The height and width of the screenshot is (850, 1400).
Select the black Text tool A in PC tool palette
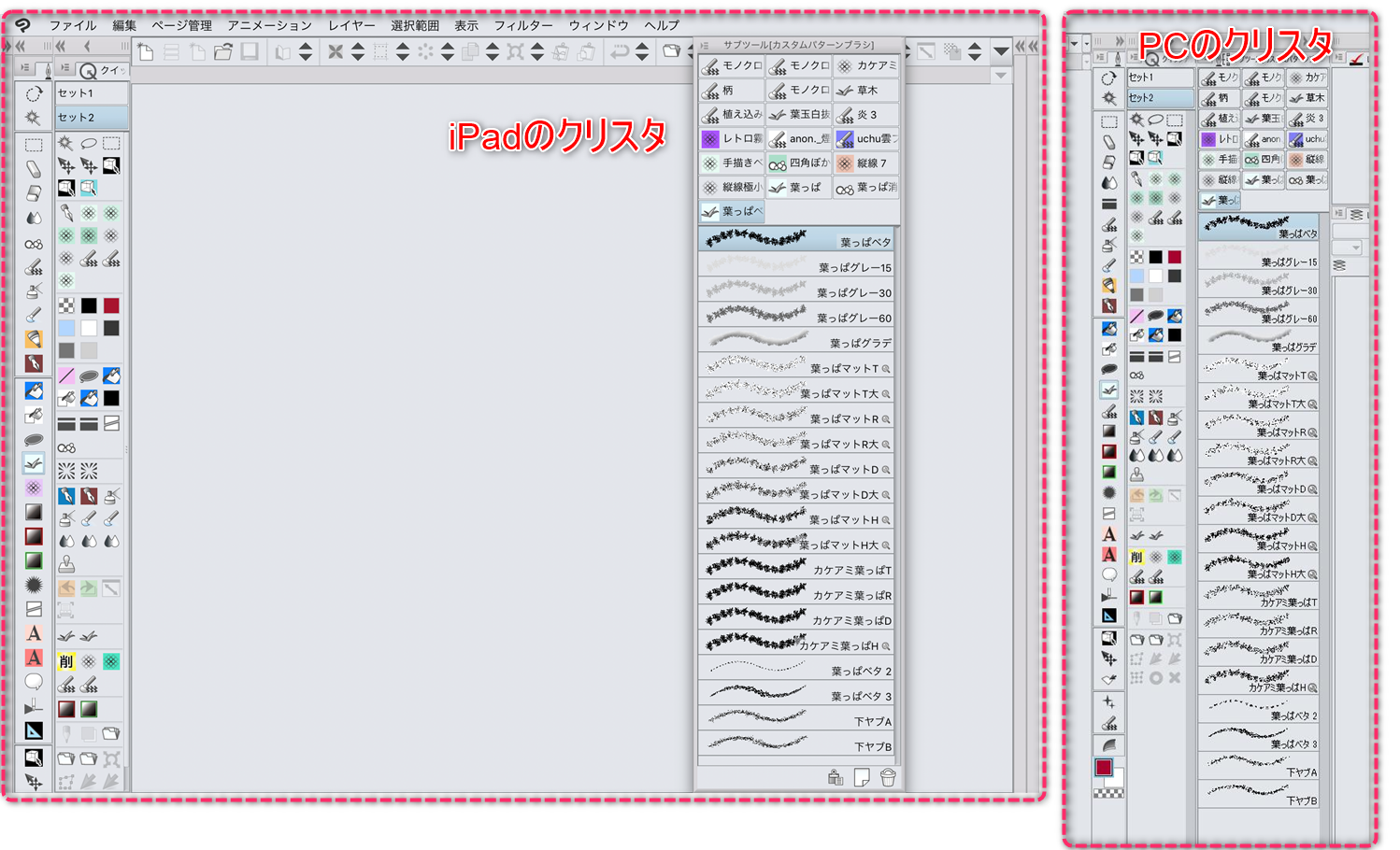1109,534
